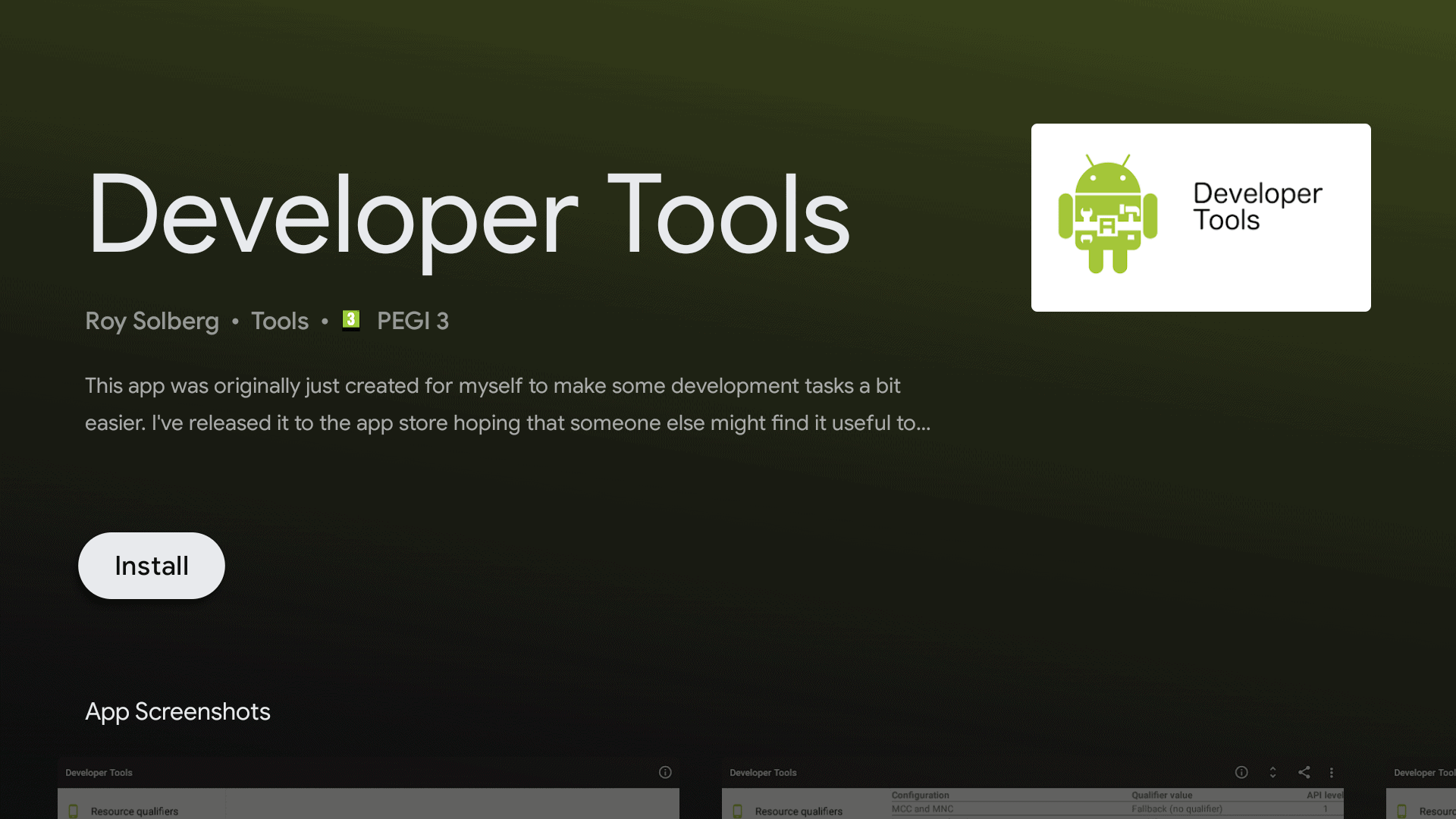Click the info icon in first screenshot
This screenshot has width=1456, height=819.
(665, 772)
